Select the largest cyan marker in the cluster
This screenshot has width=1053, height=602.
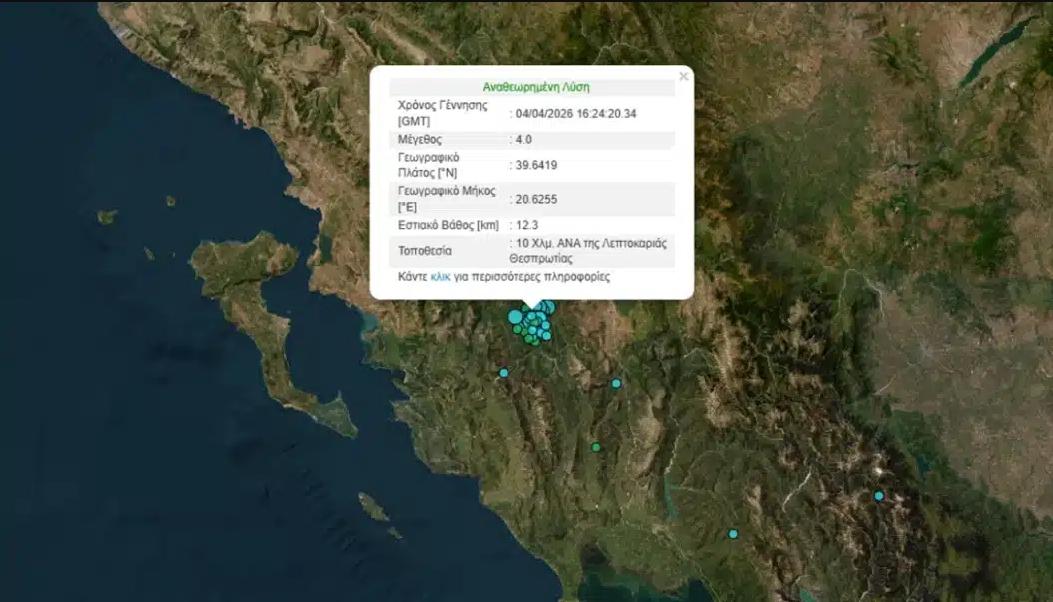click(x=515, y=317)
